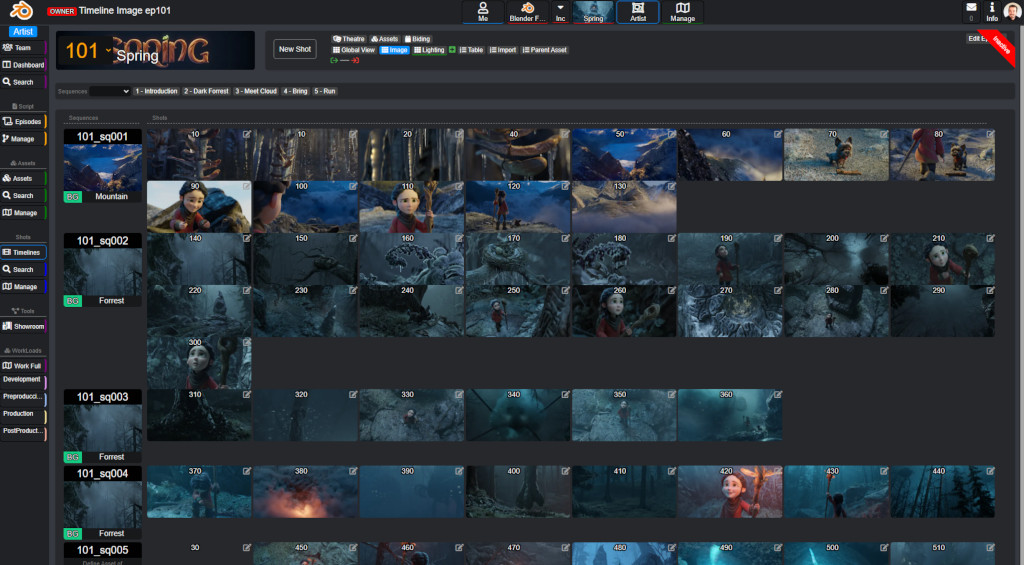Jump to sequence 3 - Meet Cloud
This screenshot has width=1024, height=565.
click(256, 91)
